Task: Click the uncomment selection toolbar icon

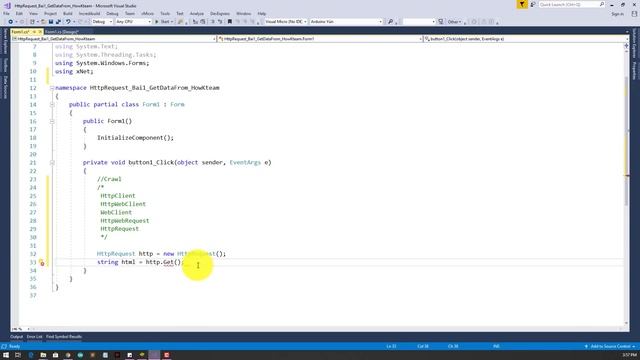Action: tap(220, 22)
